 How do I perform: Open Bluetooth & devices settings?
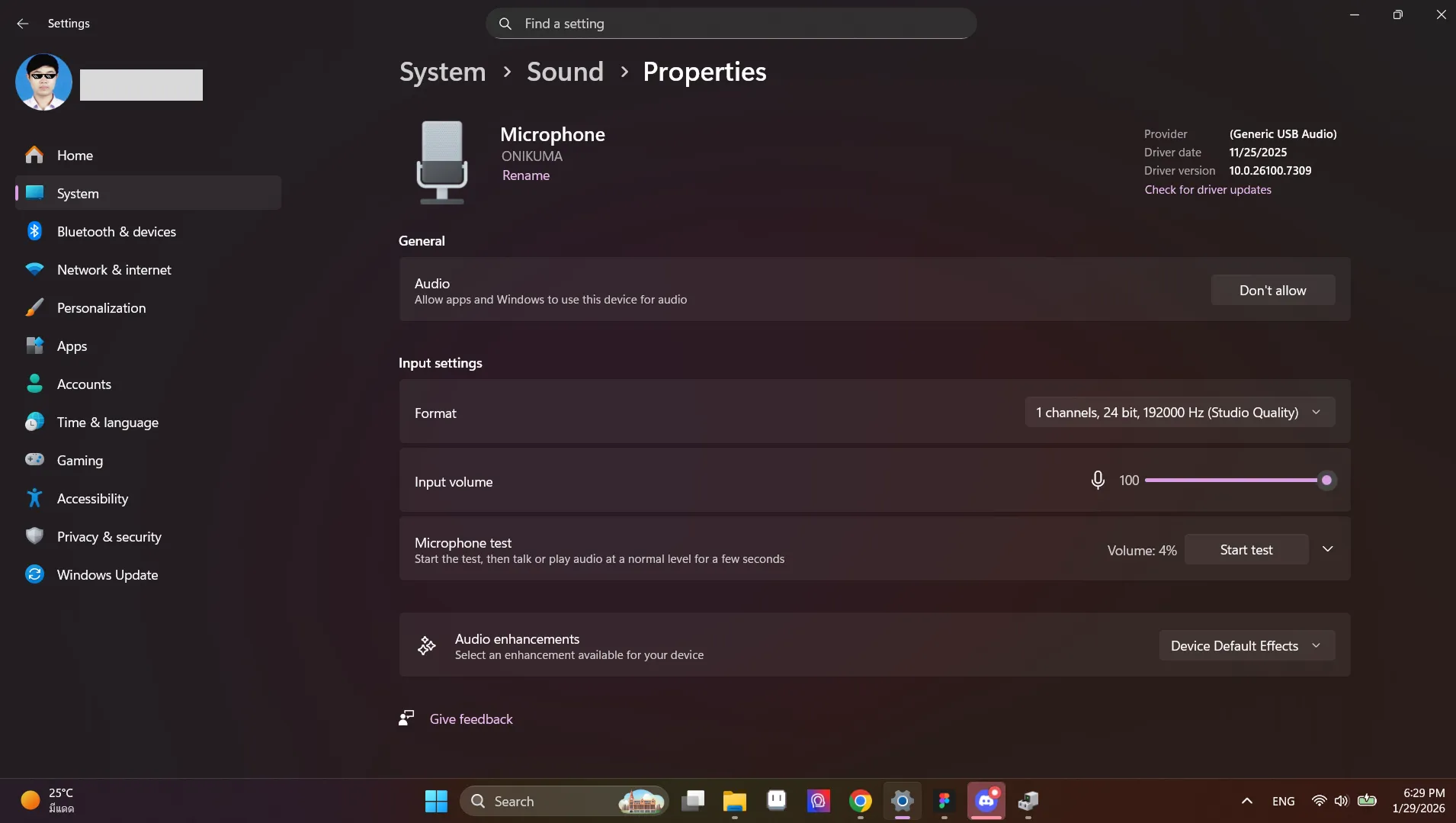click(148, 231)
